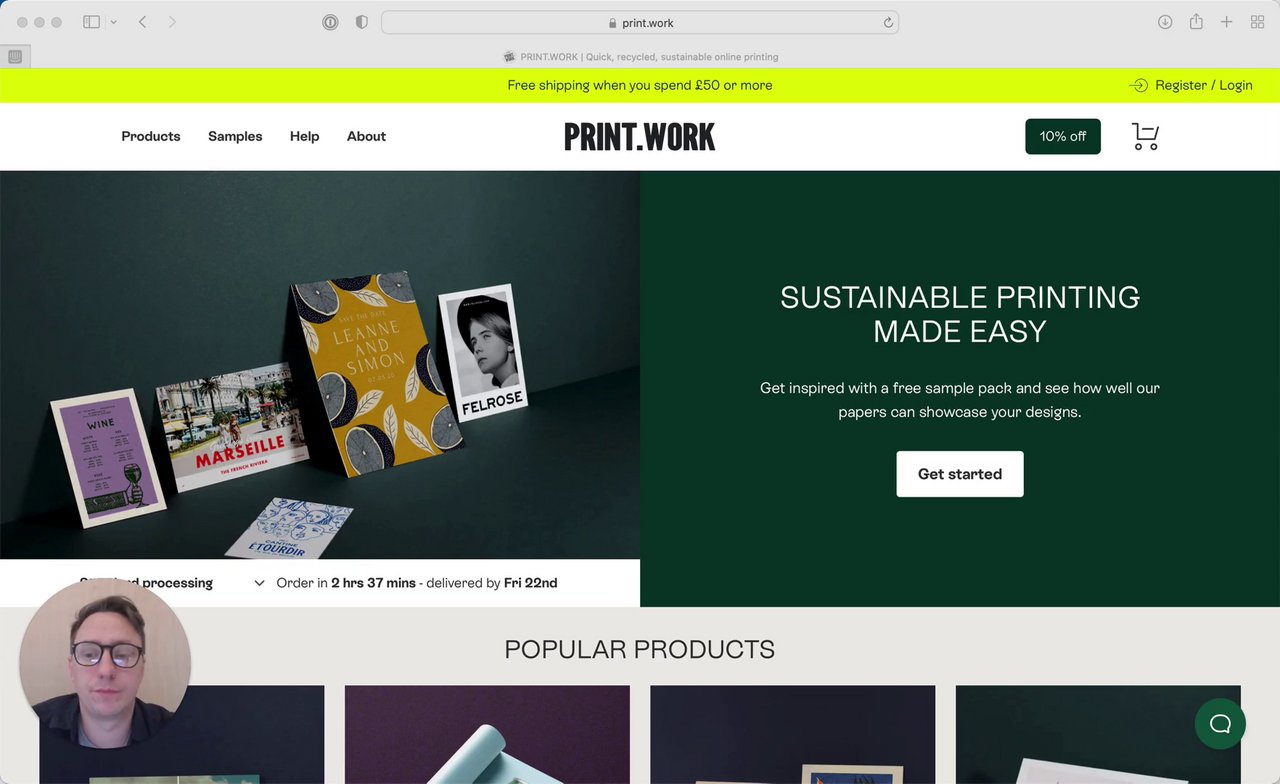Viewport: 1280px width, 784px height.
Task: Click the reload page icon
Action: click(x=888, y=22)
